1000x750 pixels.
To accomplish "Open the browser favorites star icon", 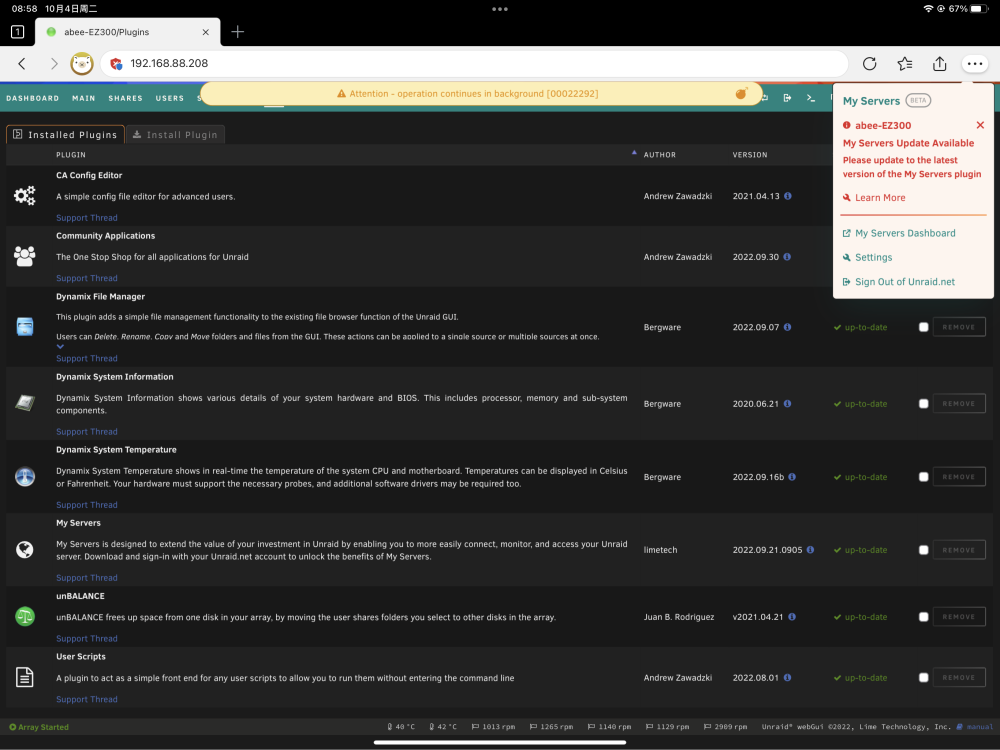I will [x=904, y=63].
